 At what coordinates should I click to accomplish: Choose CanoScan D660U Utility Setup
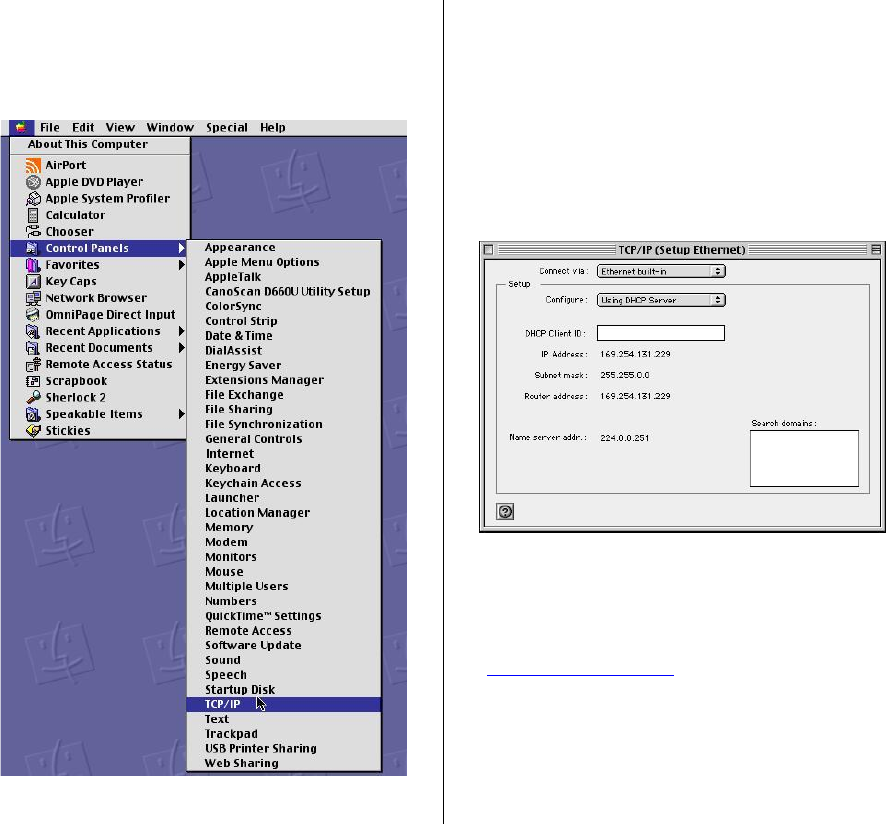pos(284,292)
